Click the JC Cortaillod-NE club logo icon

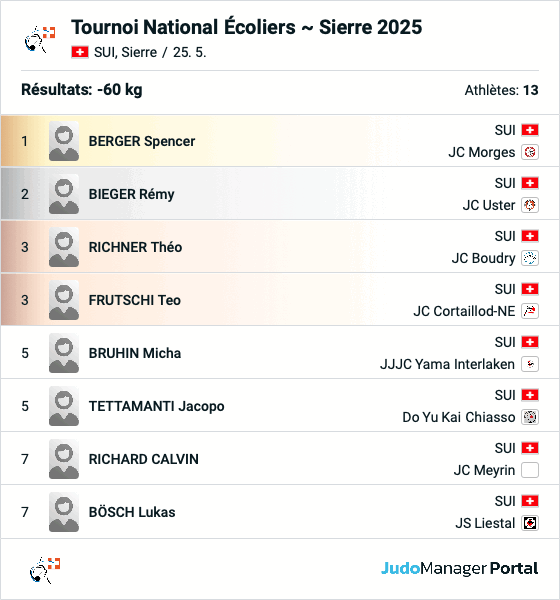530,311
